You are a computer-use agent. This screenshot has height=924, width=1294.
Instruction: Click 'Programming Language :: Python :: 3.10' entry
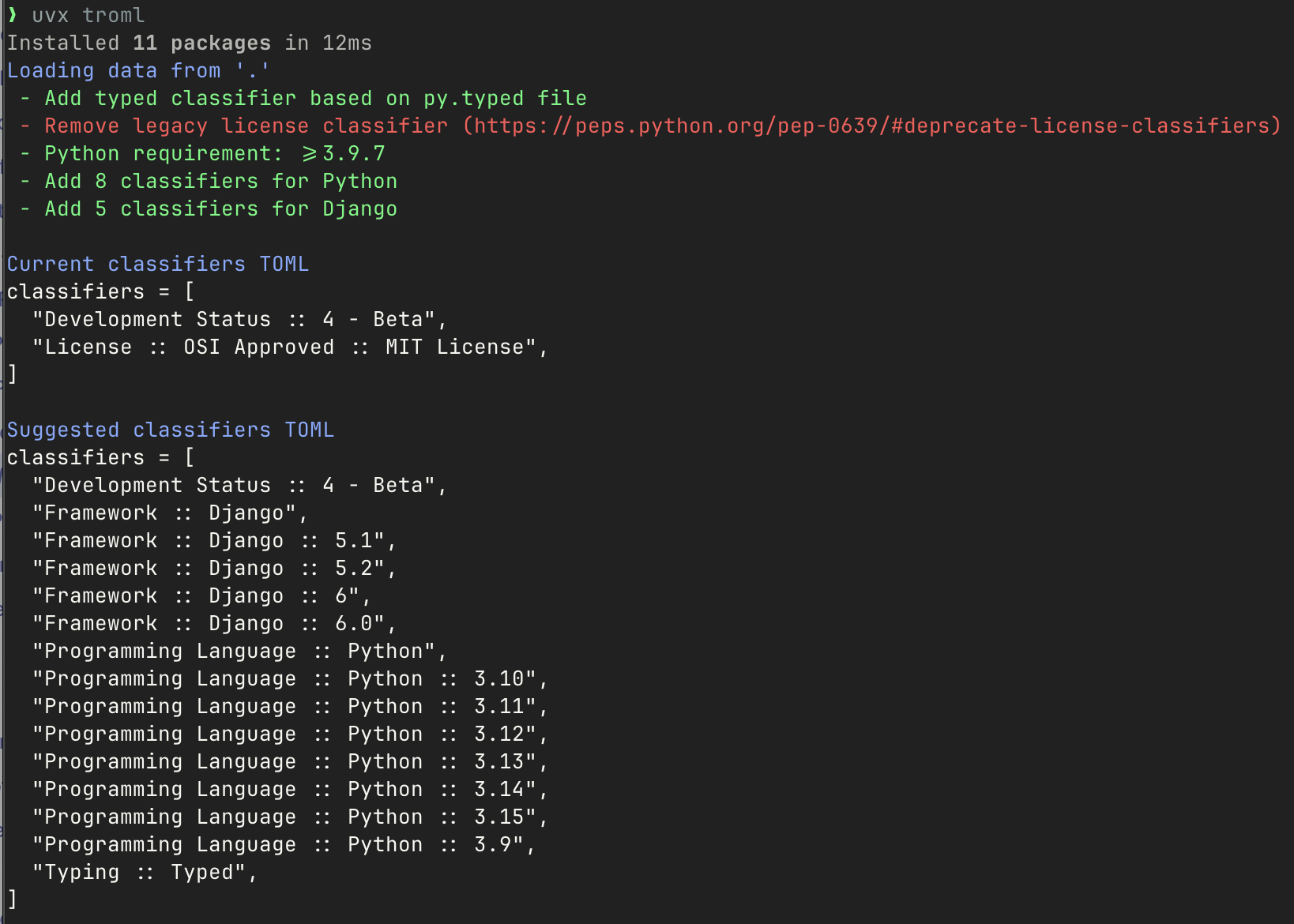289,678
